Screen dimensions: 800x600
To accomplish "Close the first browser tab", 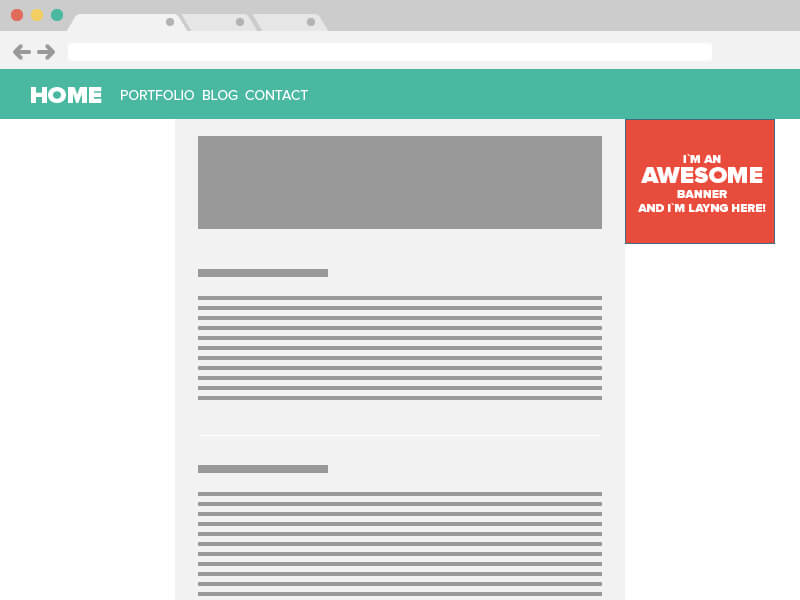I will click(x=170, y=22).
